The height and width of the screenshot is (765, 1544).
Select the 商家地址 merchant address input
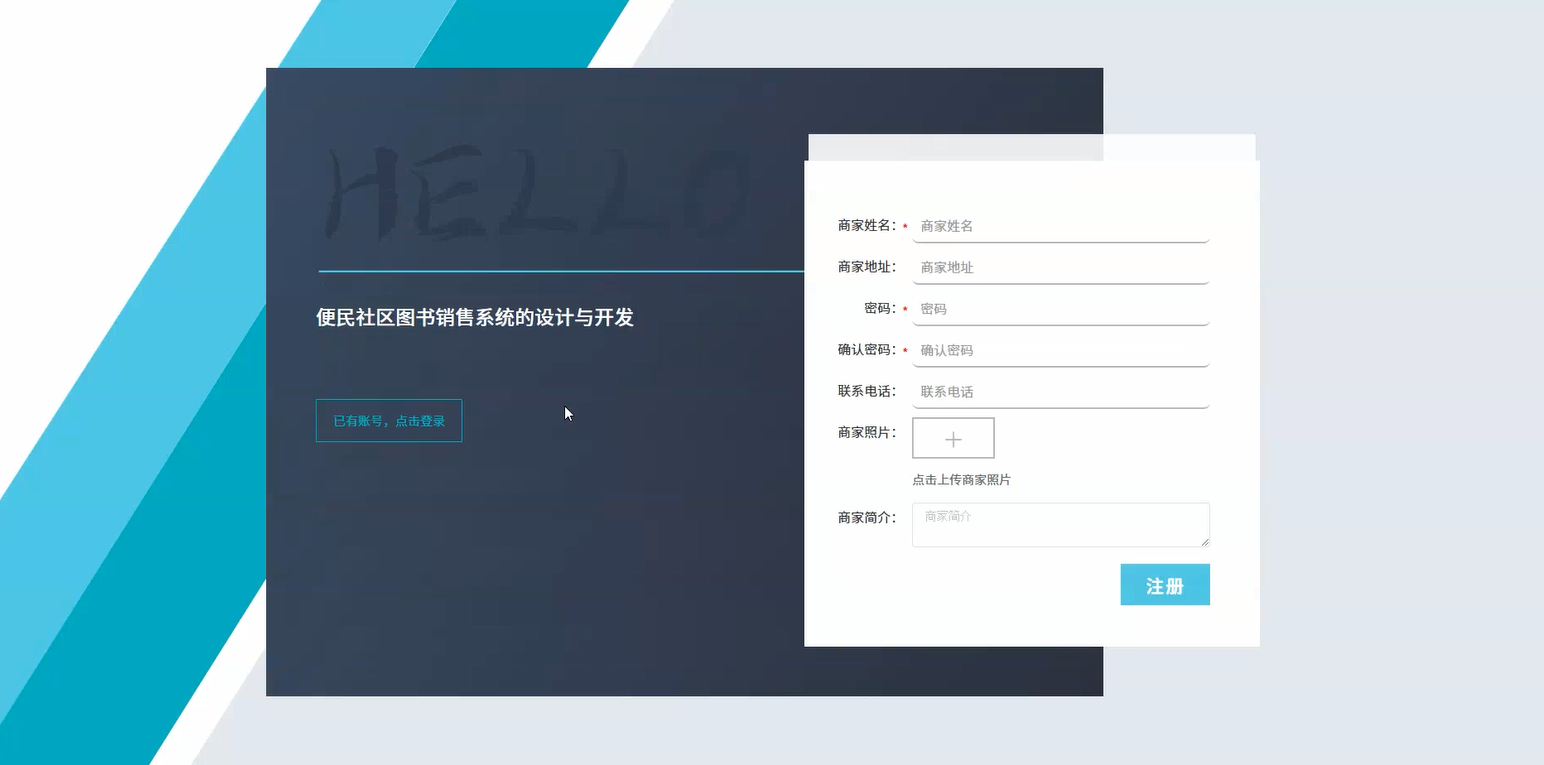pyautogui.click(x=1059, y=267)
